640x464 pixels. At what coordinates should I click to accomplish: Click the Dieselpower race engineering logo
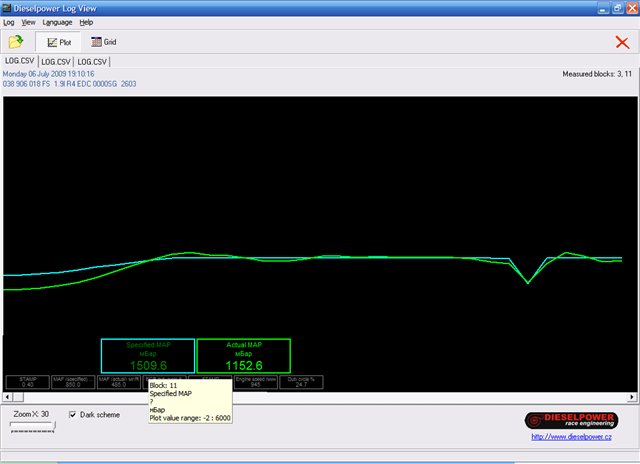pyautogui.click(x=571, y=420)
